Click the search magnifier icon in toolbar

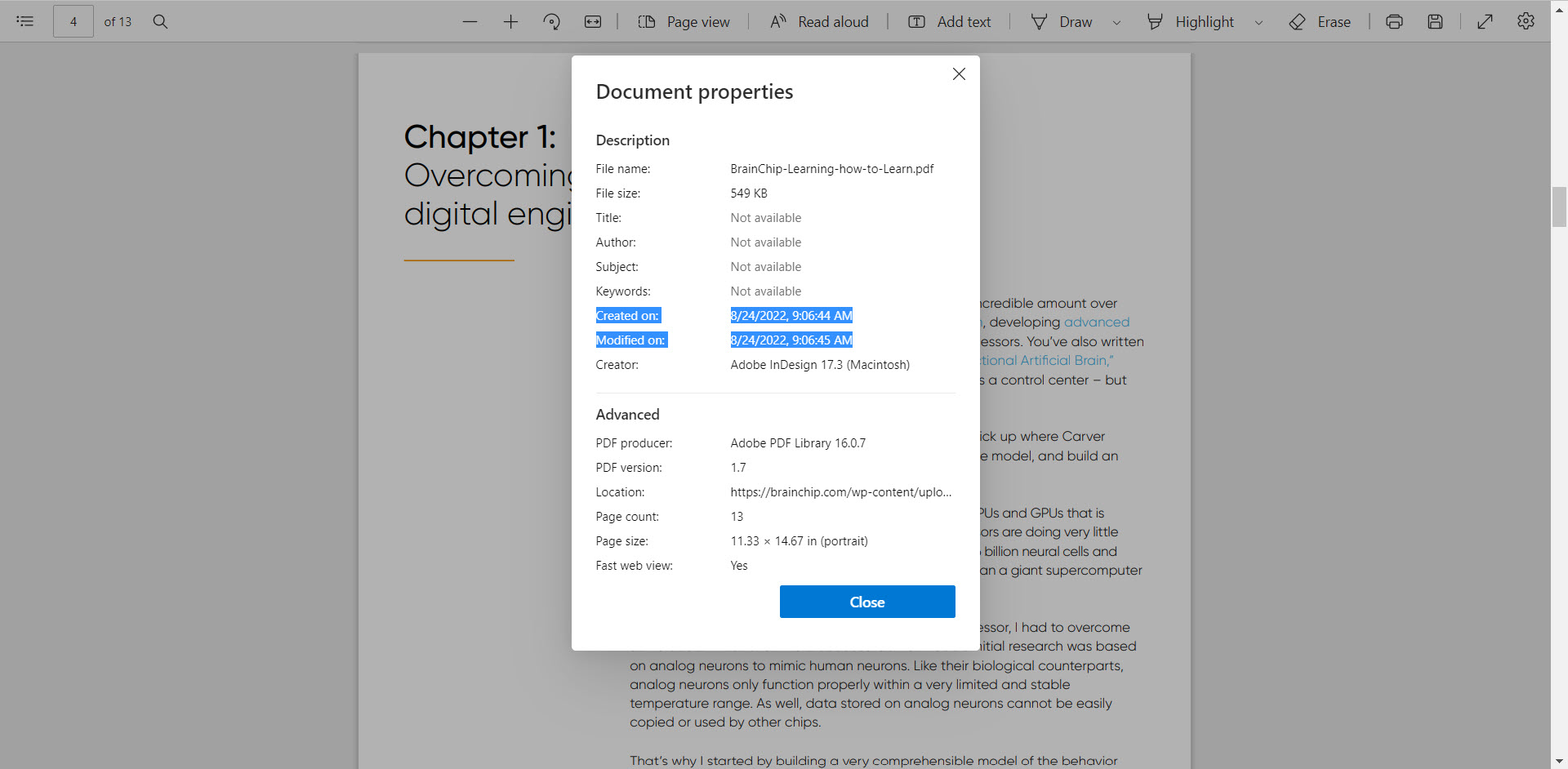click(x=161, y=21)
